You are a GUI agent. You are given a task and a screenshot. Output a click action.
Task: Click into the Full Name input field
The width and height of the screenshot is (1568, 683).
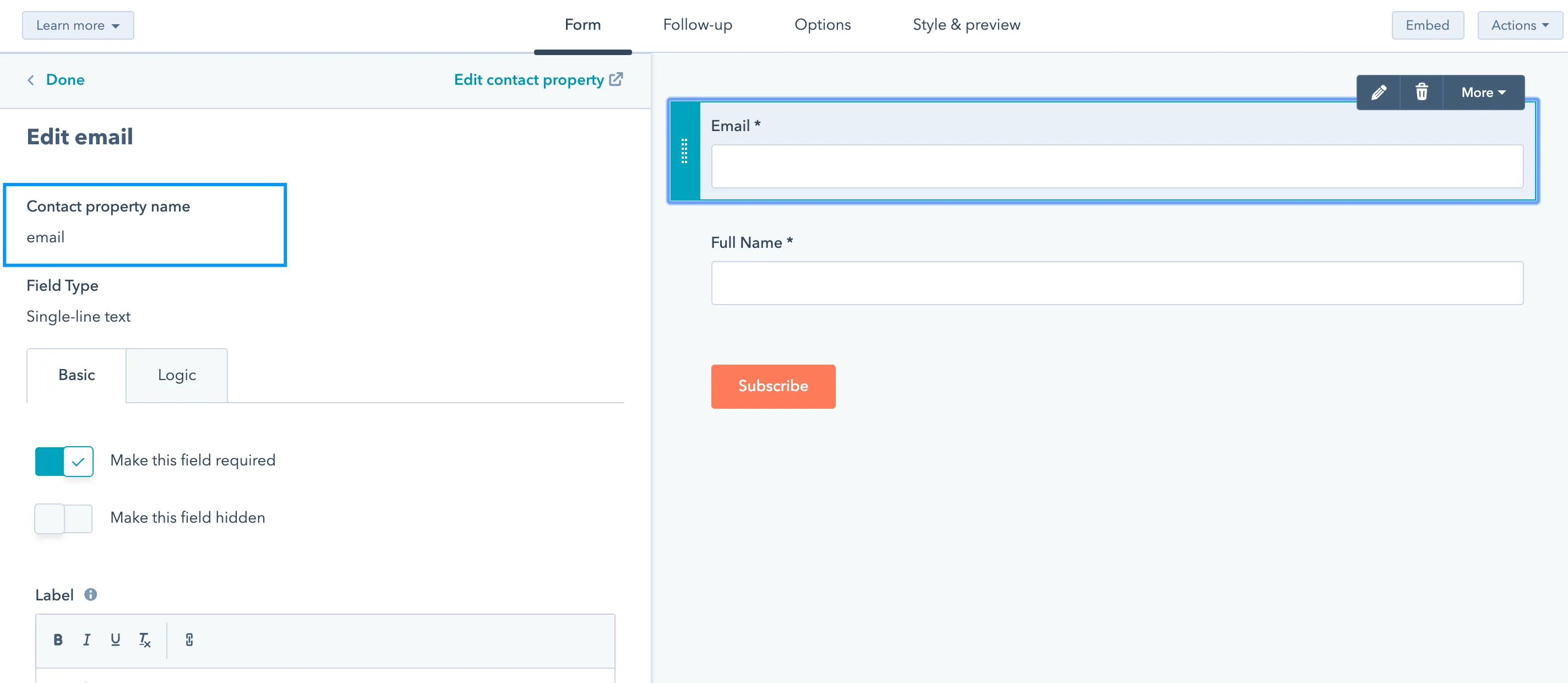1117,283
